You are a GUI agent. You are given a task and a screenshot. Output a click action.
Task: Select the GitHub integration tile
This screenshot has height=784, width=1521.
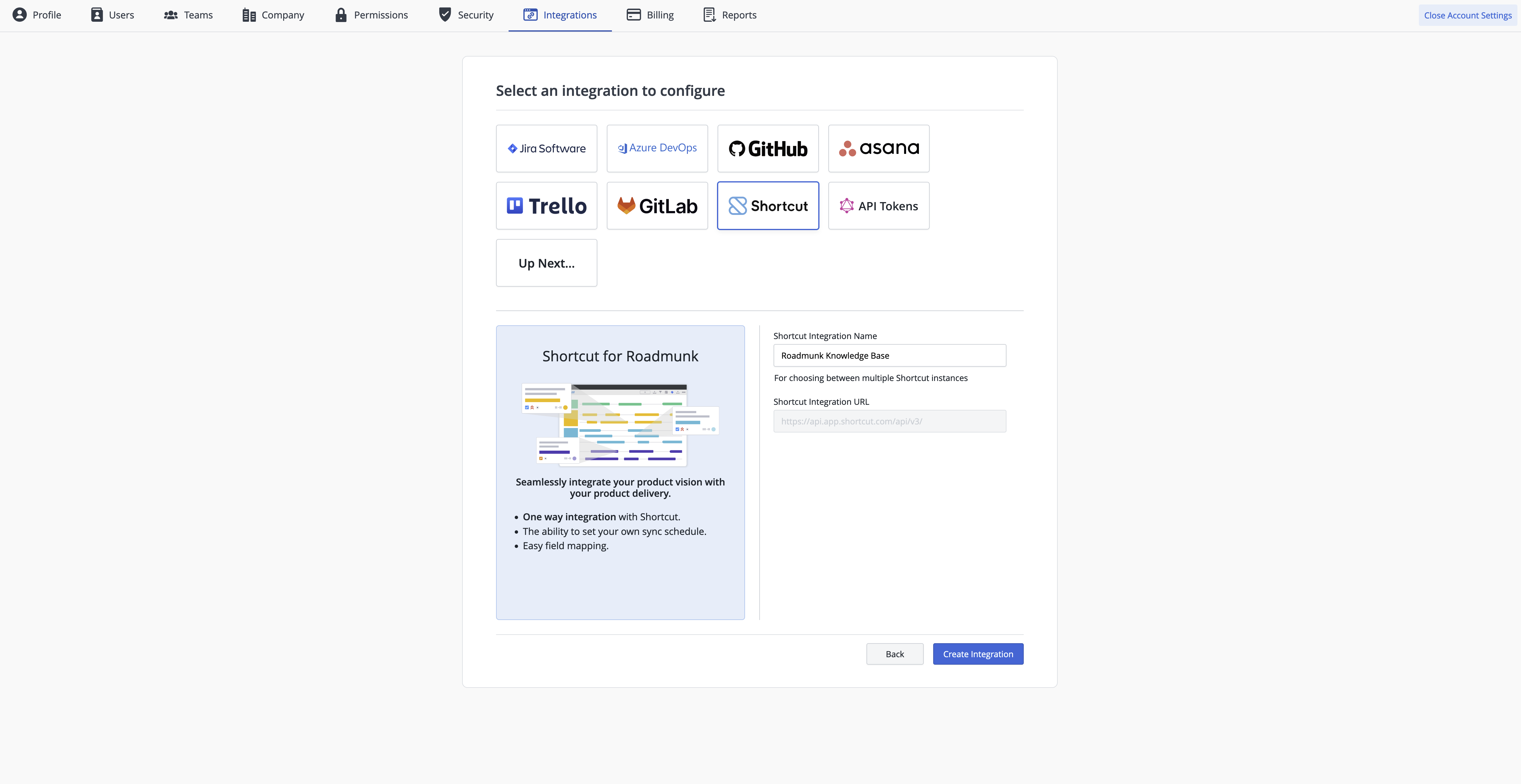point(768,148)
